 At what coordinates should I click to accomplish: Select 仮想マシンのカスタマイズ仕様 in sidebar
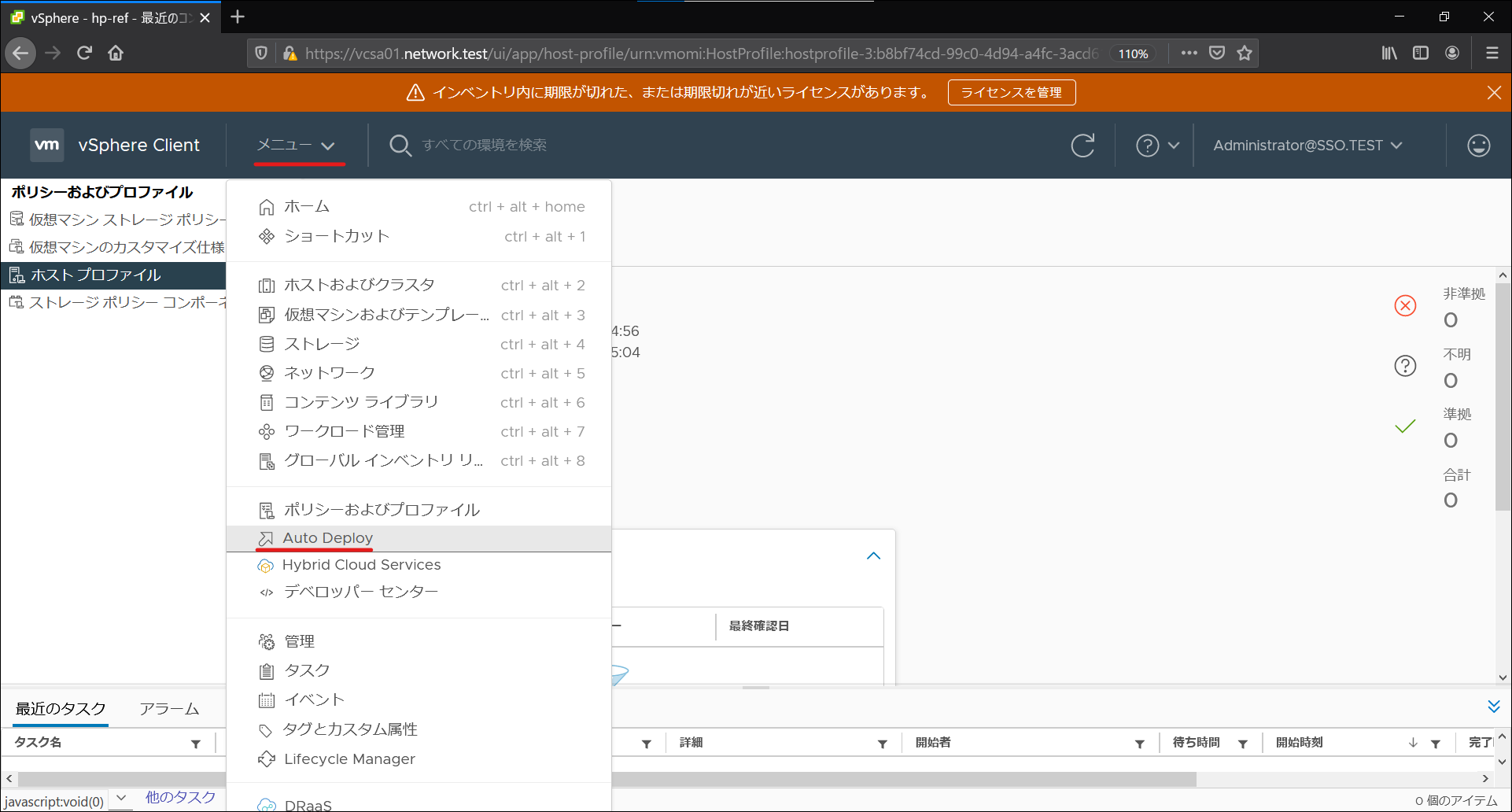coord(113,247)
